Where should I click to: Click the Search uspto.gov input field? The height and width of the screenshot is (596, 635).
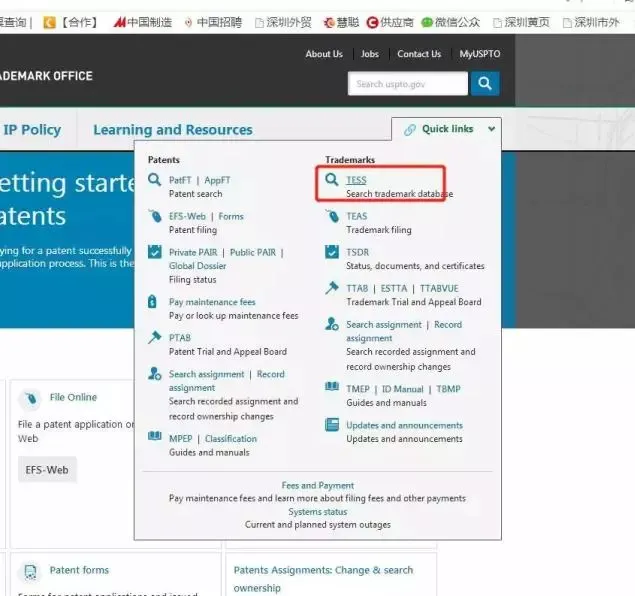pyautogui.click(x=408, y=84)
